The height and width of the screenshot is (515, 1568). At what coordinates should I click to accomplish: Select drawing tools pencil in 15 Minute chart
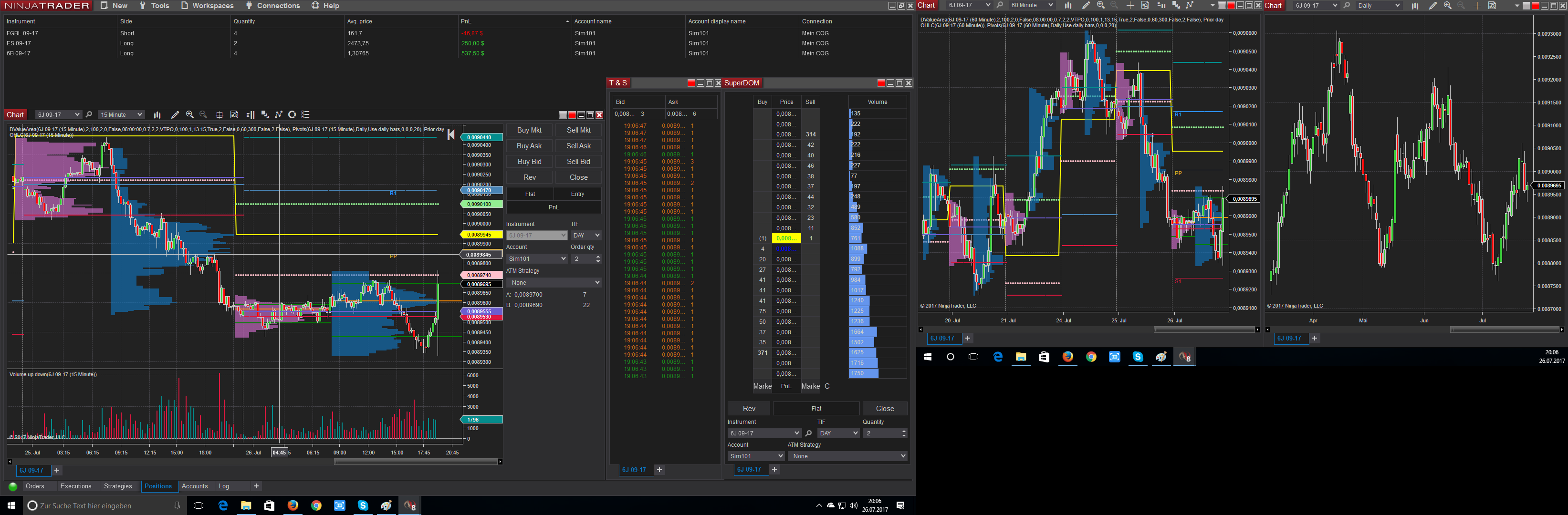tap(175, 114)
